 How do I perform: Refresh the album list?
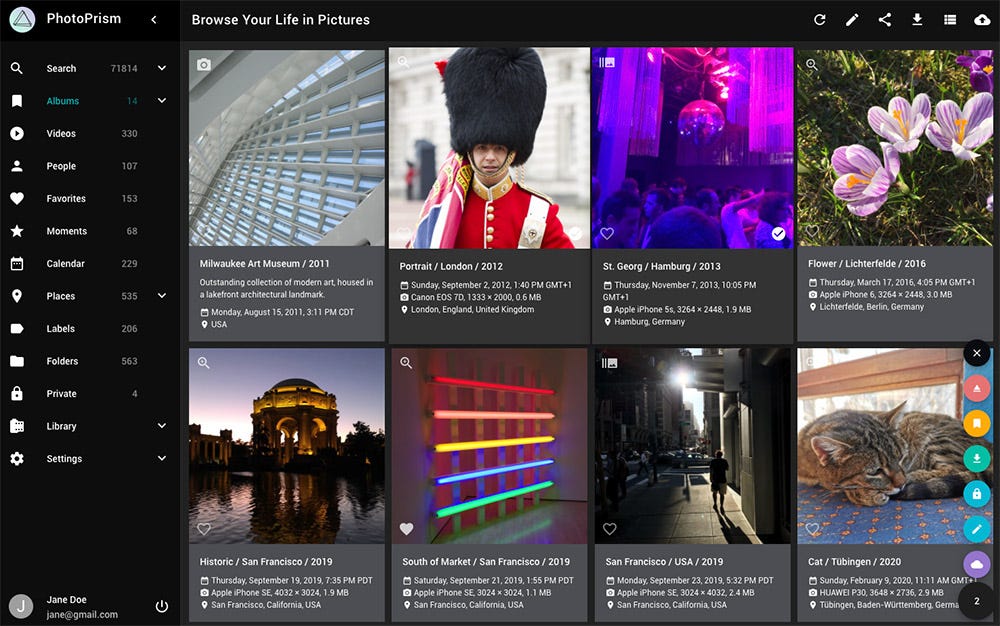[820, 19]
